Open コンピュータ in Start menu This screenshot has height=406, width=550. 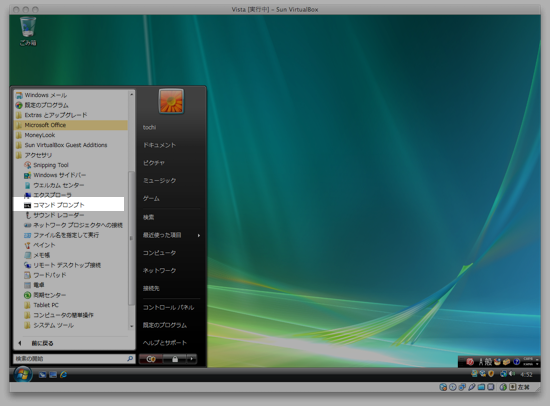[x=160, y=253]
